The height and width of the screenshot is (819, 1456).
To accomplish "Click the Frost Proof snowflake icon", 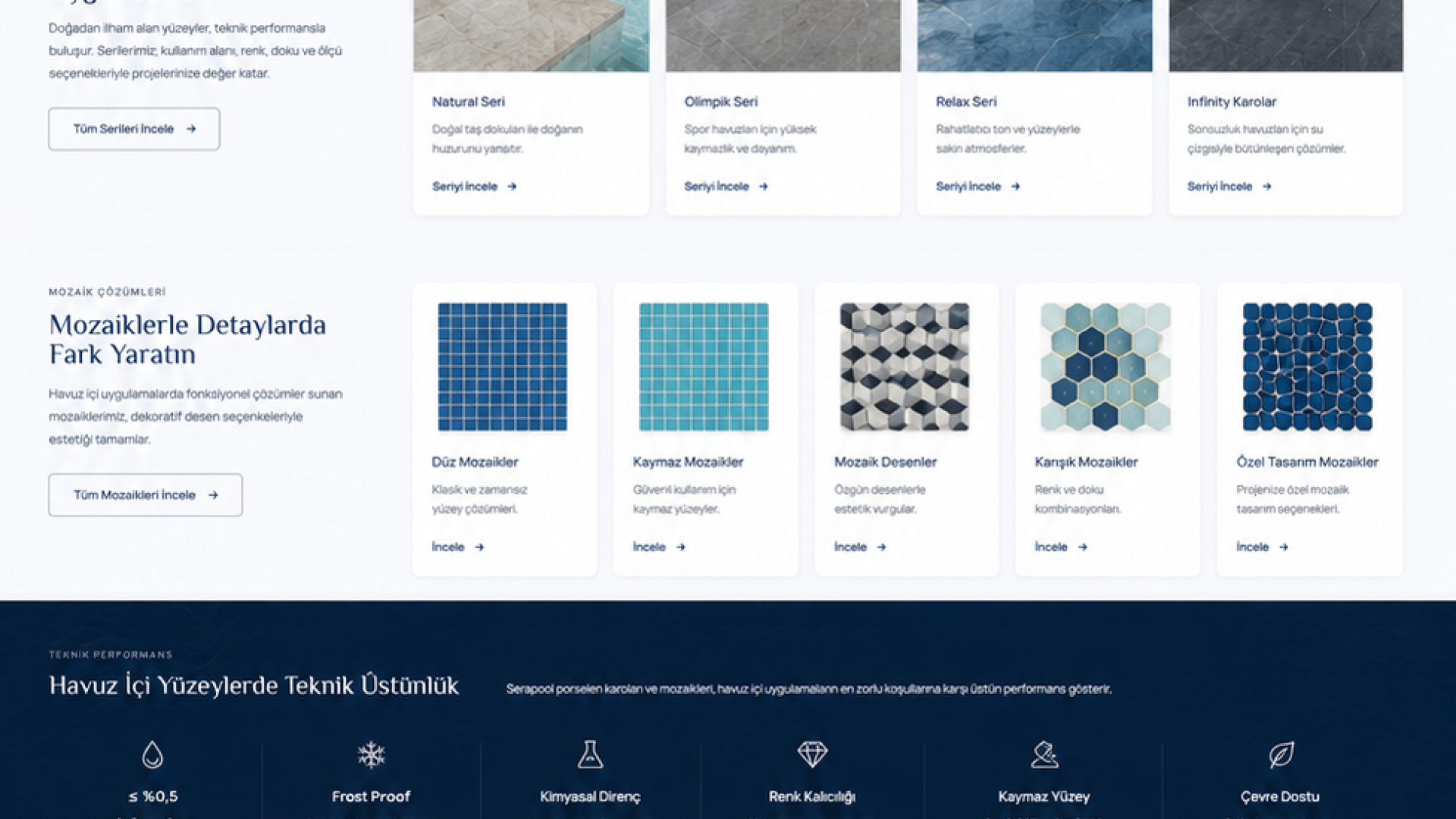I will [371, 755].
